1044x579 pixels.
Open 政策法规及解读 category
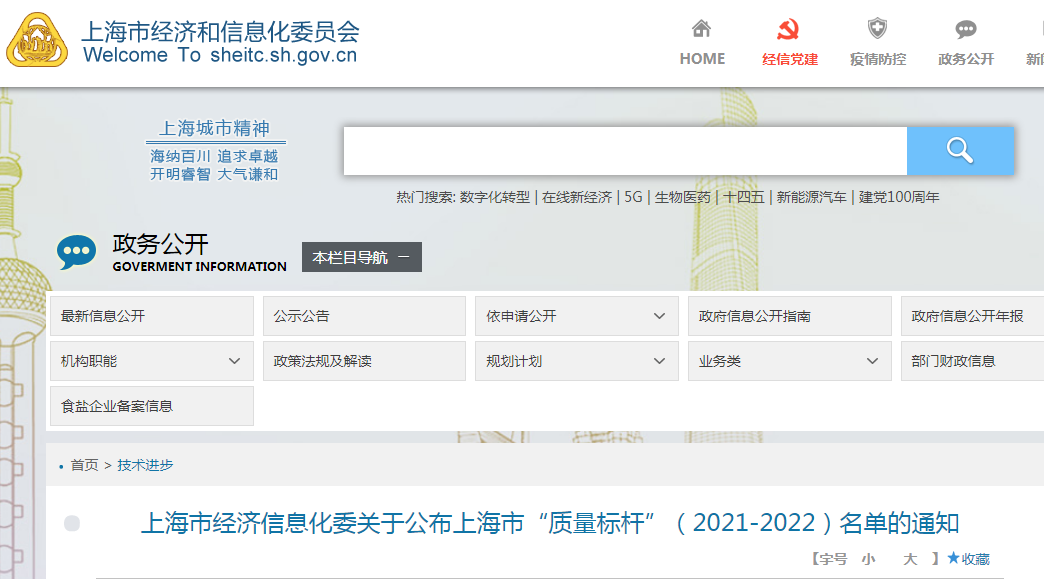(x=364, y=361)
